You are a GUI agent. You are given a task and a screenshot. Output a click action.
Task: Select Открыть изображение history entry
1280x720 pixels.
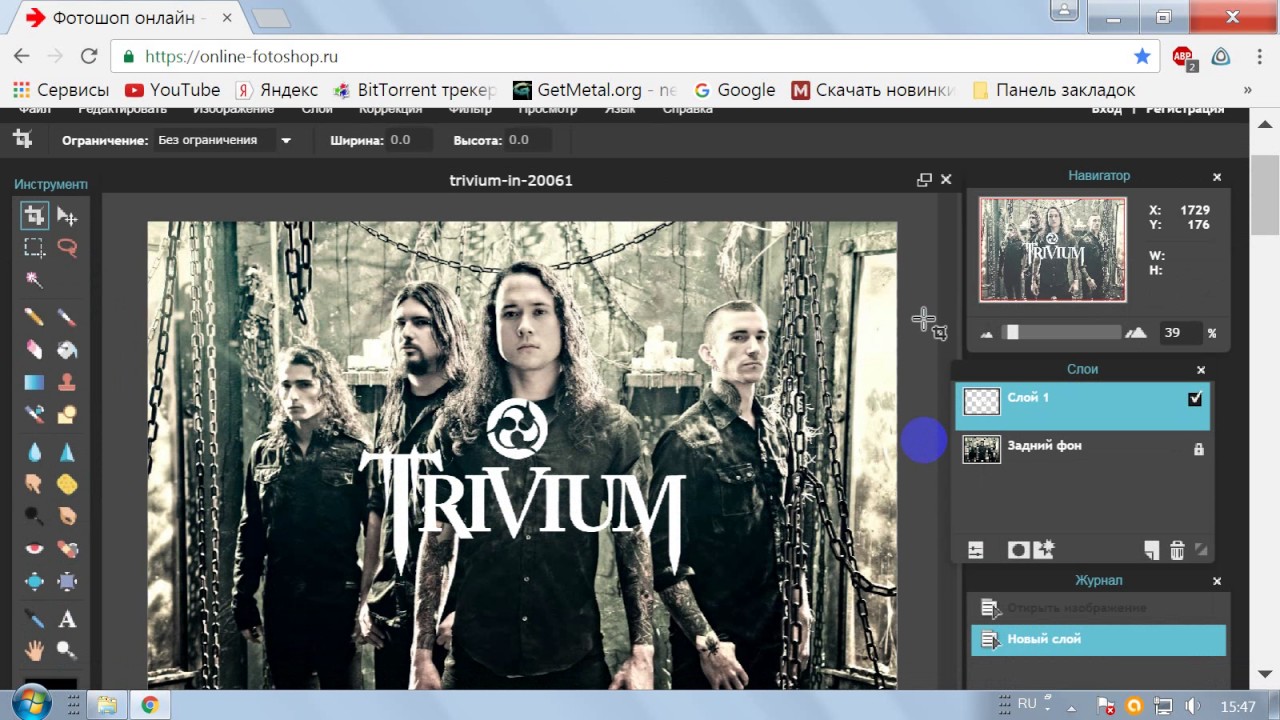click(x=1098, y=608)
